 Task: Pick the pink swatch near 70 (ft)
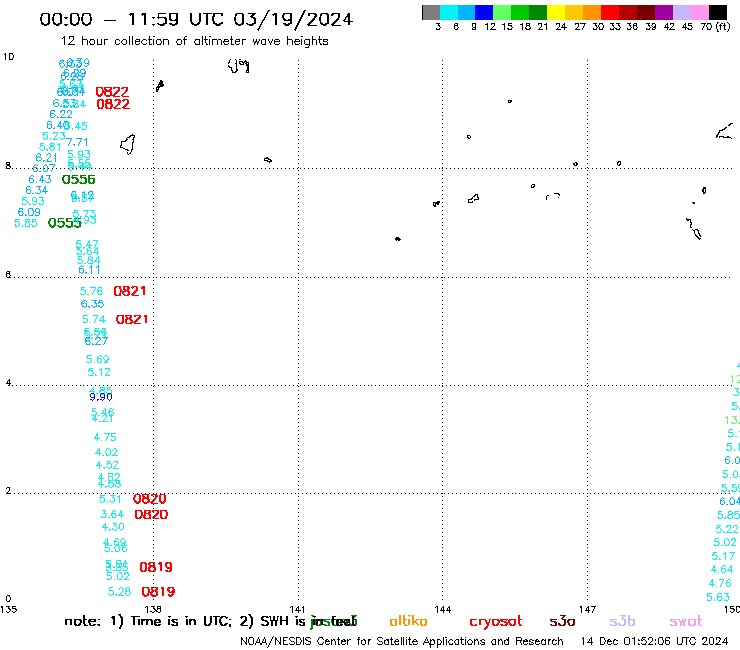[x=699, y=12]
